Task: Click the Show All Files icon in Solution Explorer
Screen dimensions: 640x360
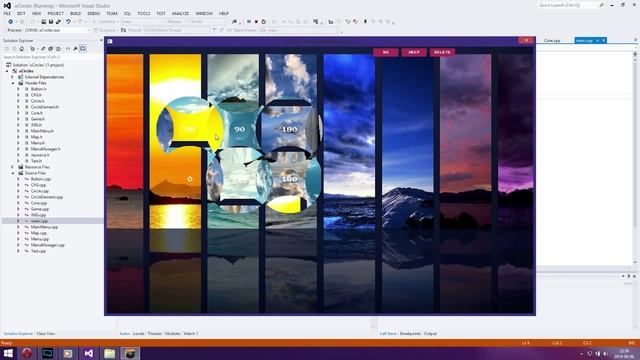Action: 58,49
